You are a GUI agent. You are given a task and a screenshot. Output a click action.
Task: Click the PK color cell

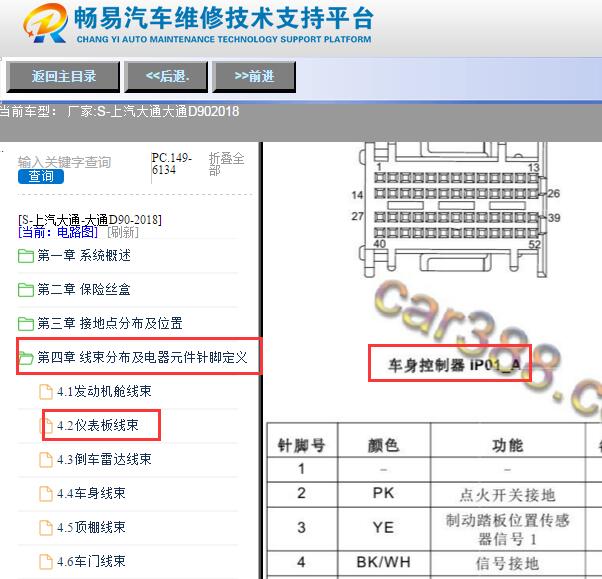click(383, 493)
